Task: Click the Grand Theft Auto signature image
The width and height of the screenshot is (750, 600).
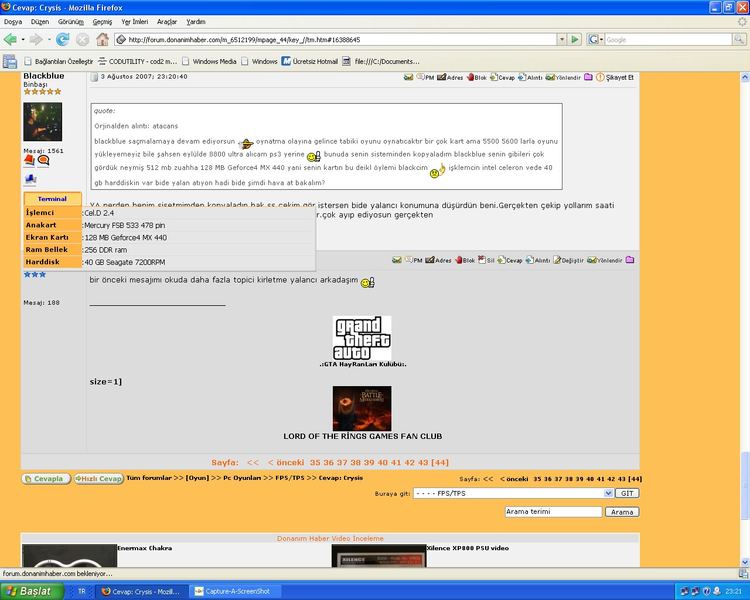Action: point(362,338)
